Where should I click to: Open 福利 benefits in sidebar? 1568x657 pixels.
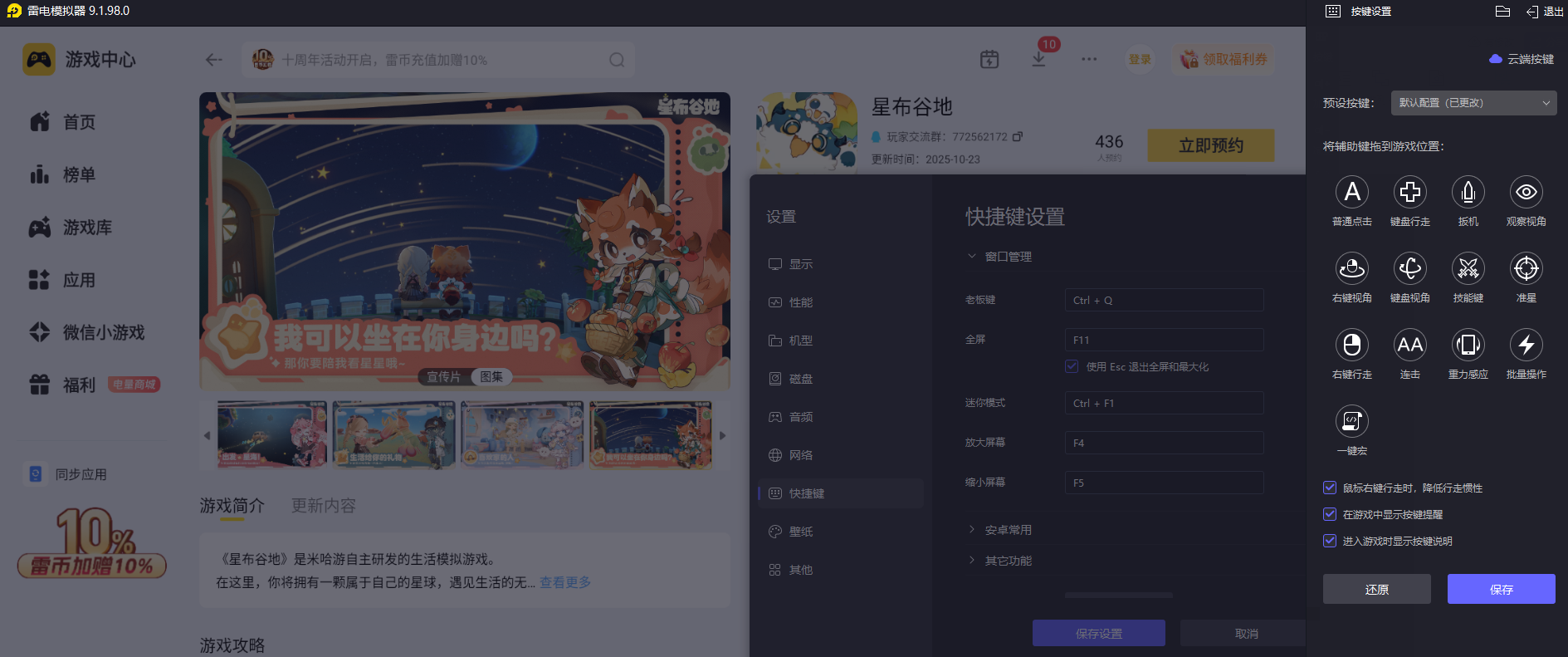pos(63,385)
